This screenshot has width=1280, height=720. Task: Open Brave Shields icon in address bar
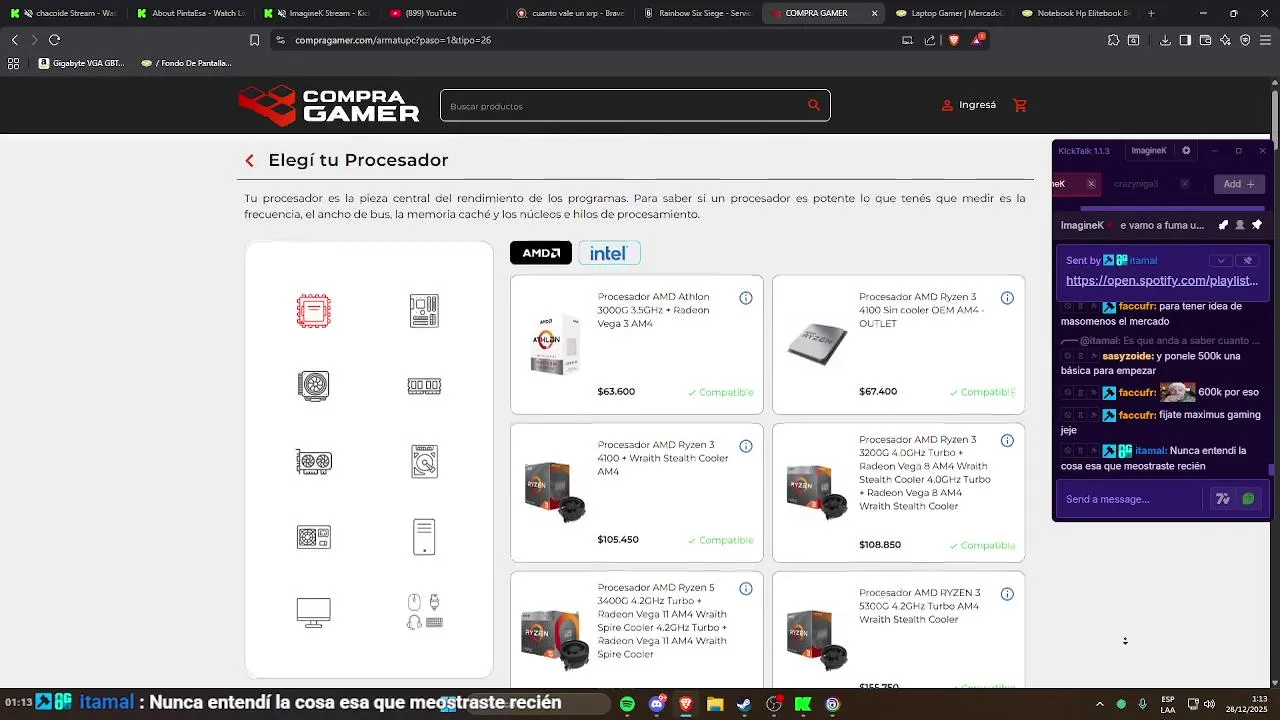(953, 40)
